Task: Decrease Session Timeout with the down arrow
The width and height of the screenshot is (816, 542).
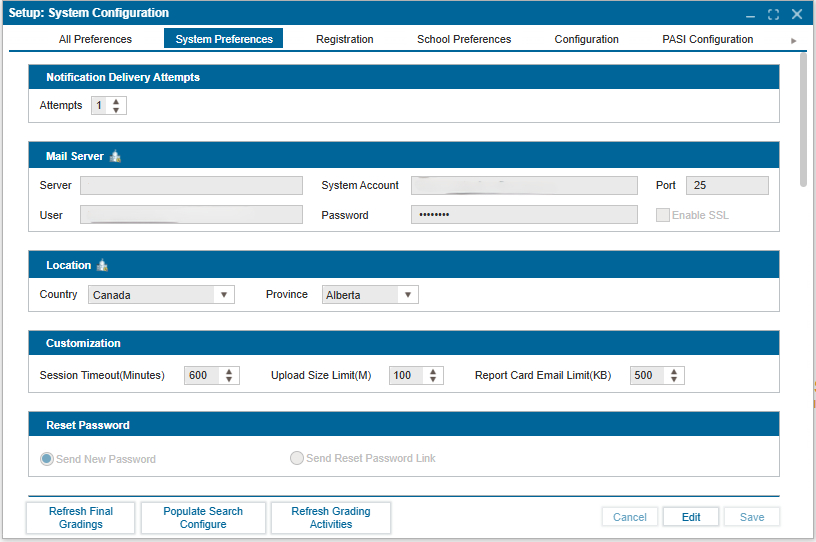Action: click(x=229, y=380)
